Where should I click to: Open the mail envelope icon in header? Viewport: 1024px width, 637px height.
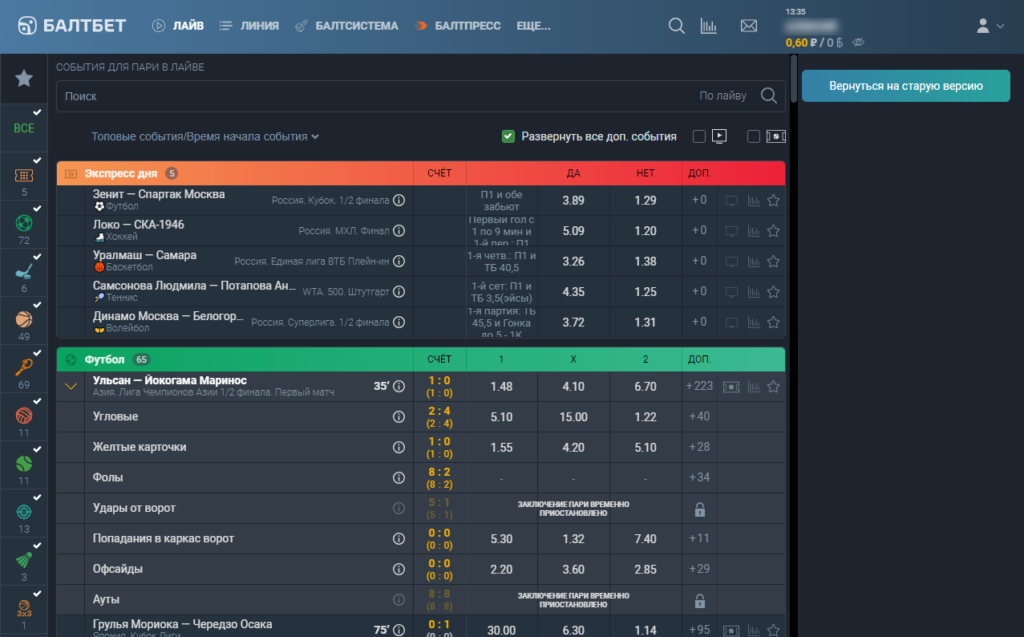click(749, 26)
